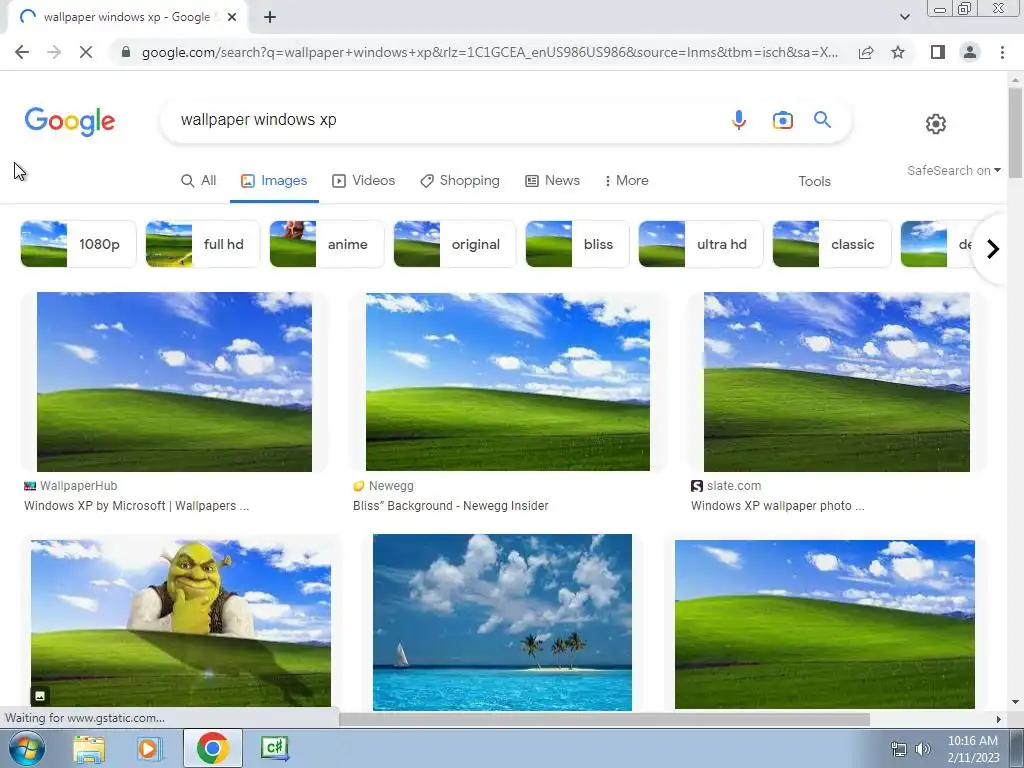
Task: Open Chrome three-dot menu
Action: point(1002,52)
